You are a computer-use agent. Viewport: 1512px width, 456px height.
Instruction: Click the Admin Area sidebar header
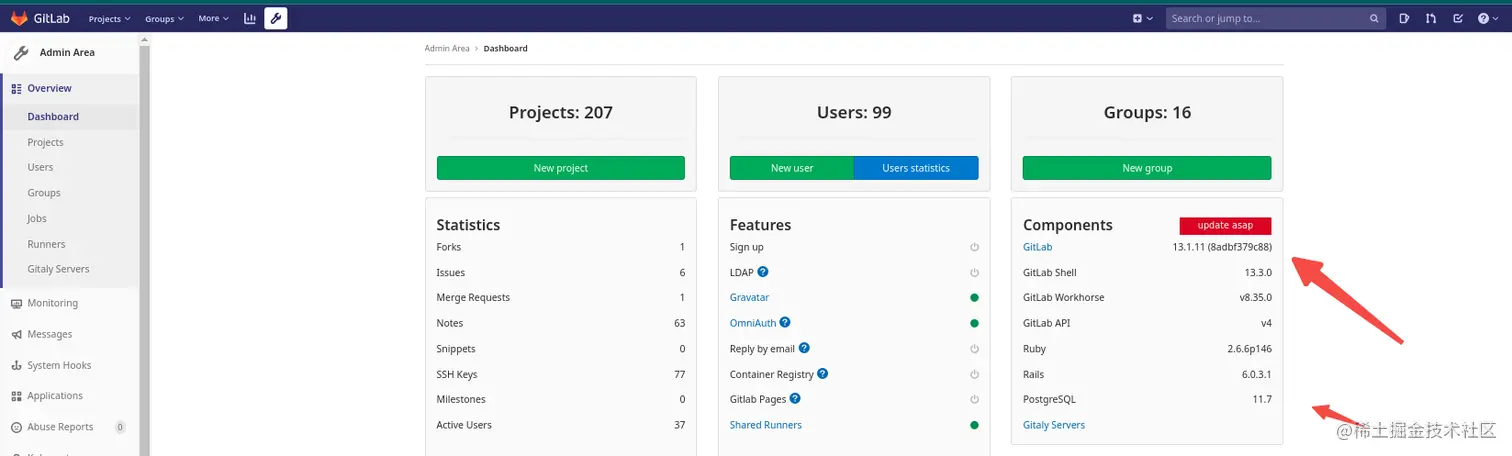coord(70,52)
